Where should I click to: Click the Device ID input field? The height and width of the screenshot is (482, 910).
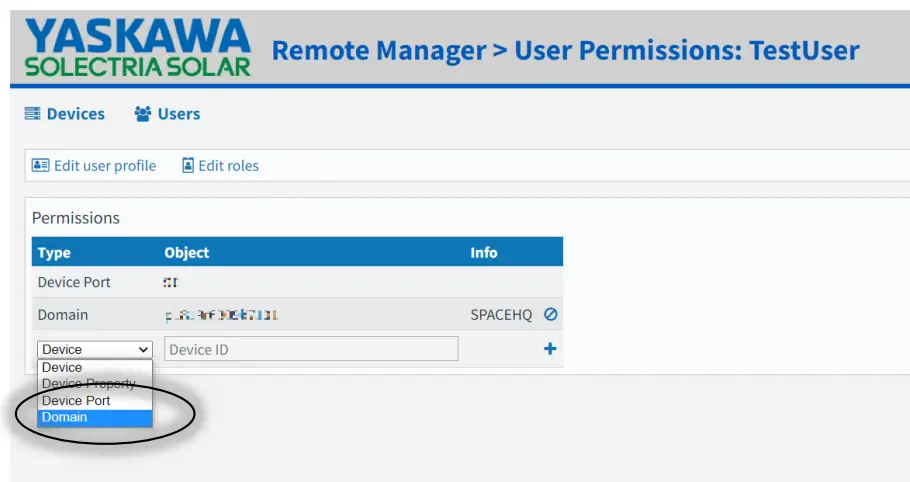pos(311,349)
